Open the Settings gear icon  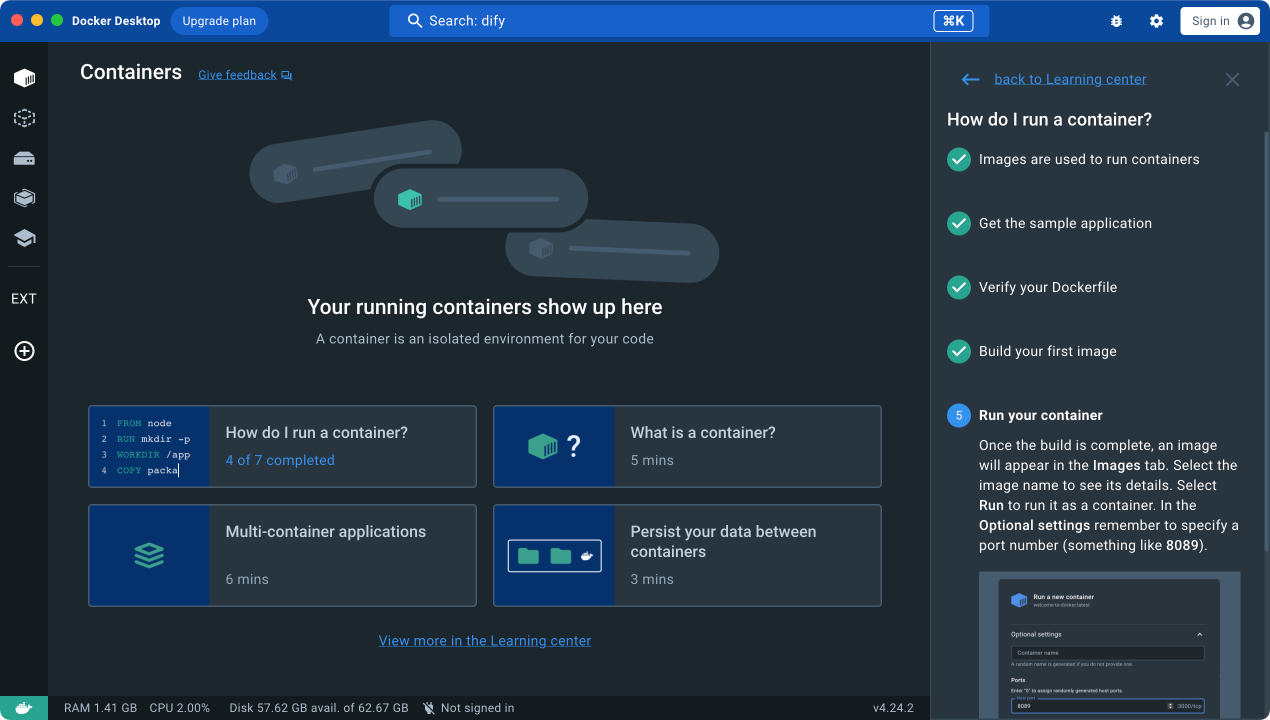(x=1156, y=21)
